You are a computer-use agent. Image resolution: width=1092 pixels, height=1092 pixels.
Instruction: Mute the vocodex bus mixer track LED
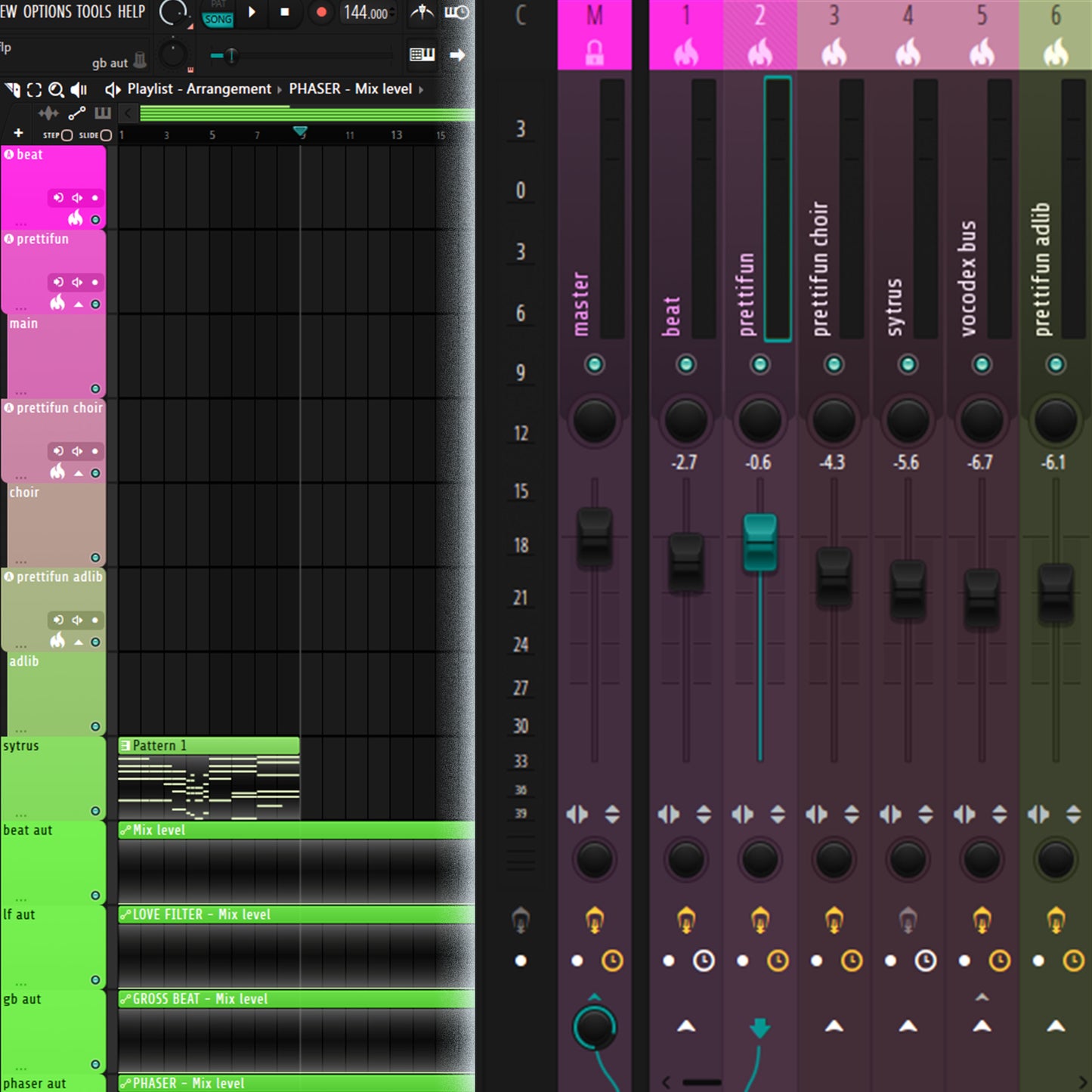[x=982, y=364]
